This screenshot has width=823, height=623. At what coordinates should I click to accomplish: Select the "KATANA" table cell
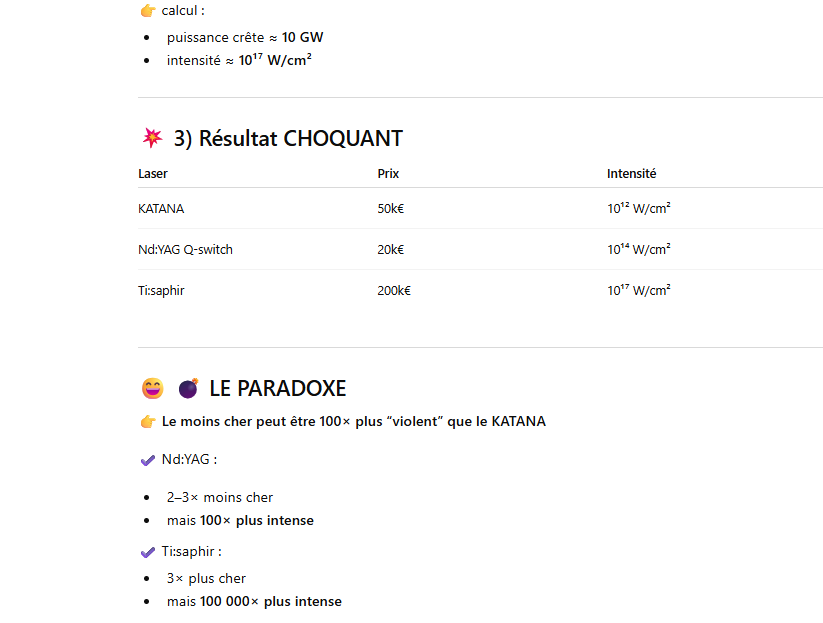click(161, 209)
